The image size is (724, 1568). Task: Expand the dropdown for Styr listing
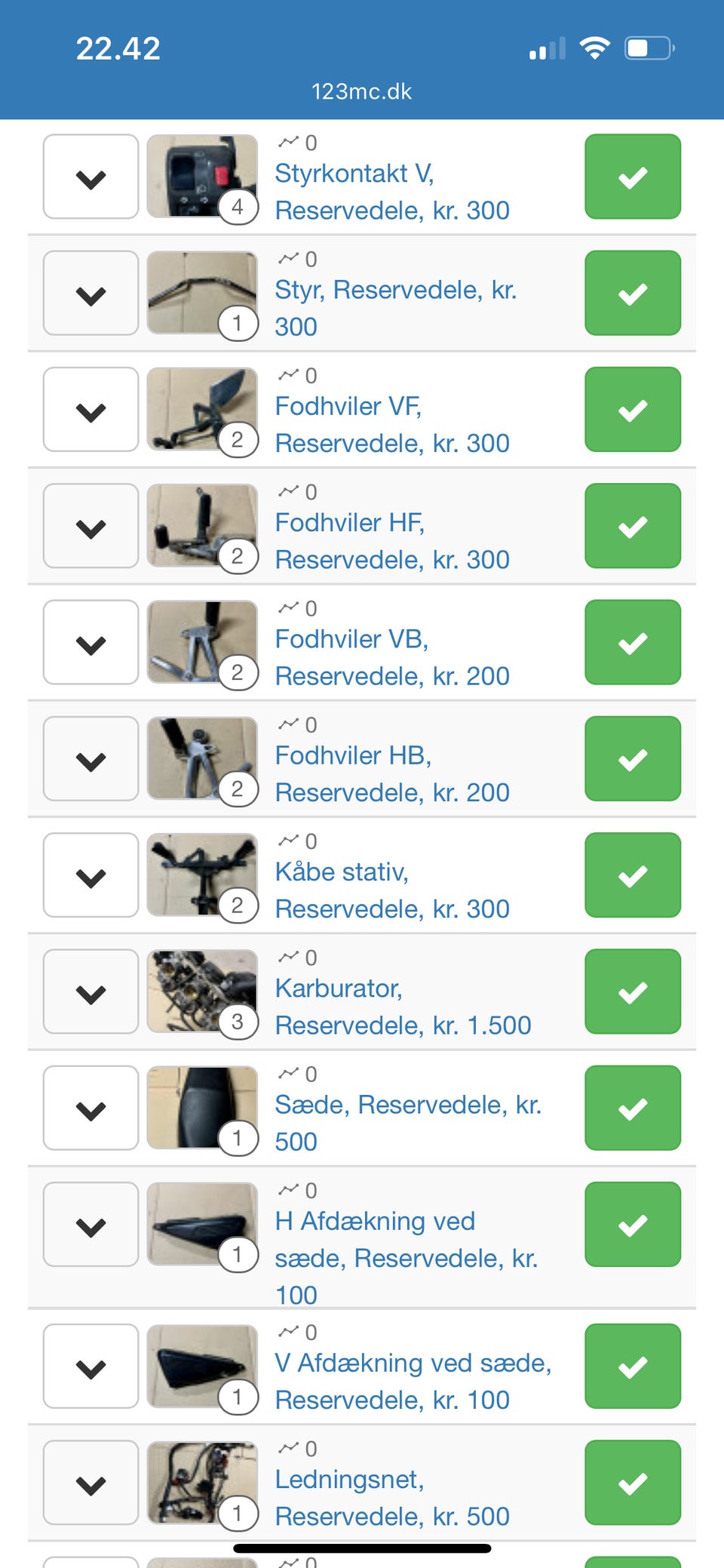[x=90, y=294]
